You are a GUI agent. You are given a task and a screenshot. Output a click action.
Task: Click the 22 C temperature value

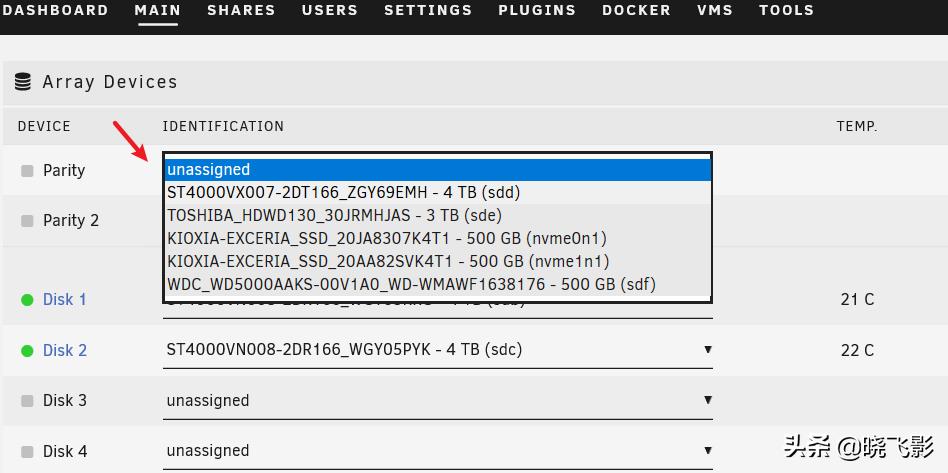[x=857, y=350]
